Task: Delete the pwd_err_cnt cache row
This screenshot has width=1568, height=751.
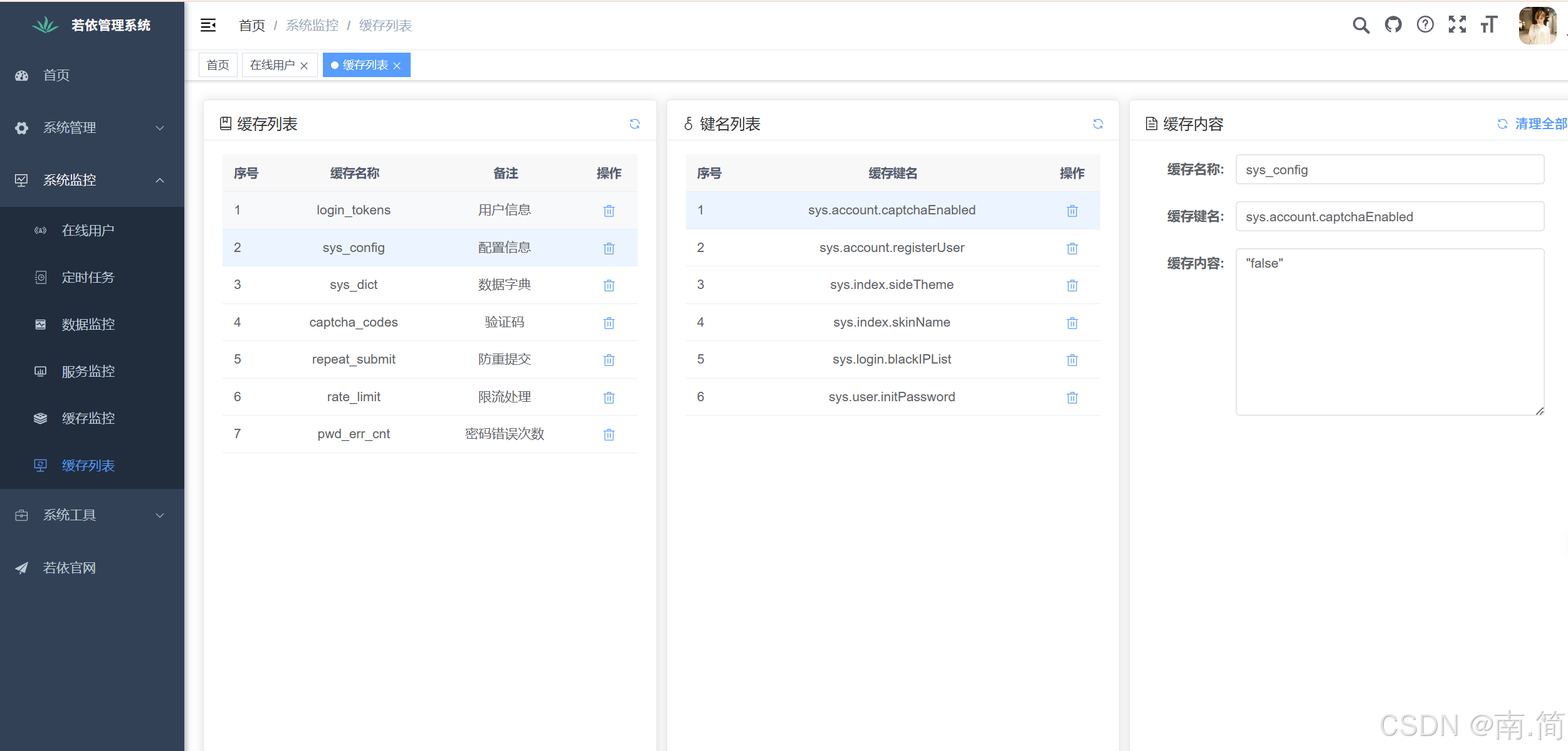Action: point(609,434)
